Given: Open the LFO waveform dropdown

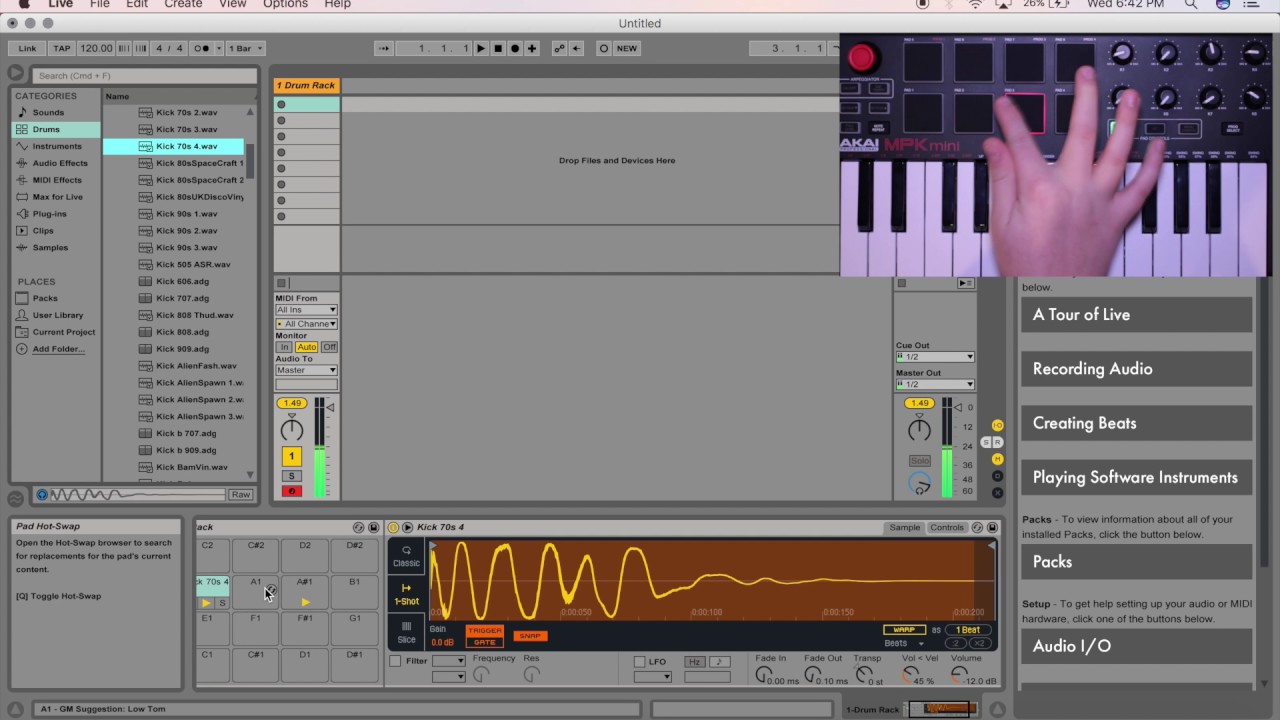Looking at the screenshot, I should [x=653, y=677].
